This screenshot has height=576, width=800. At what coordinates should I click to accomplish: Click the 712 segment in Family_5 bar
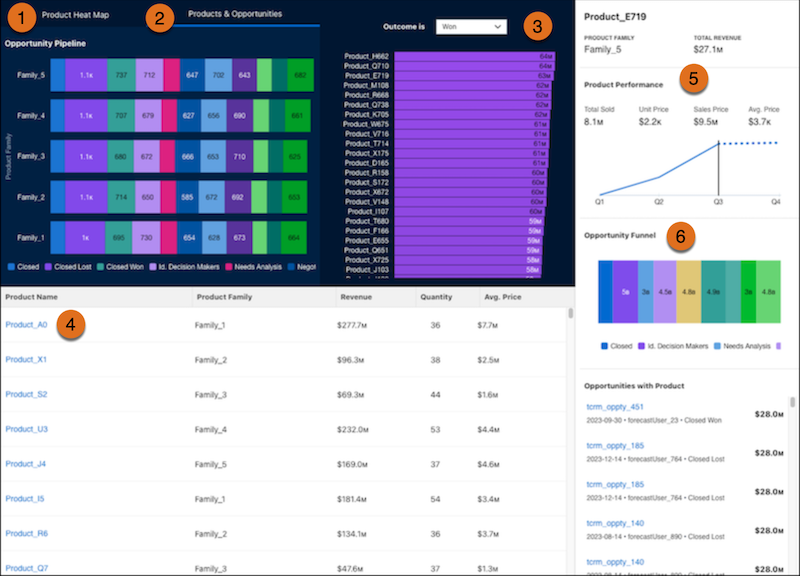point(149,75)
